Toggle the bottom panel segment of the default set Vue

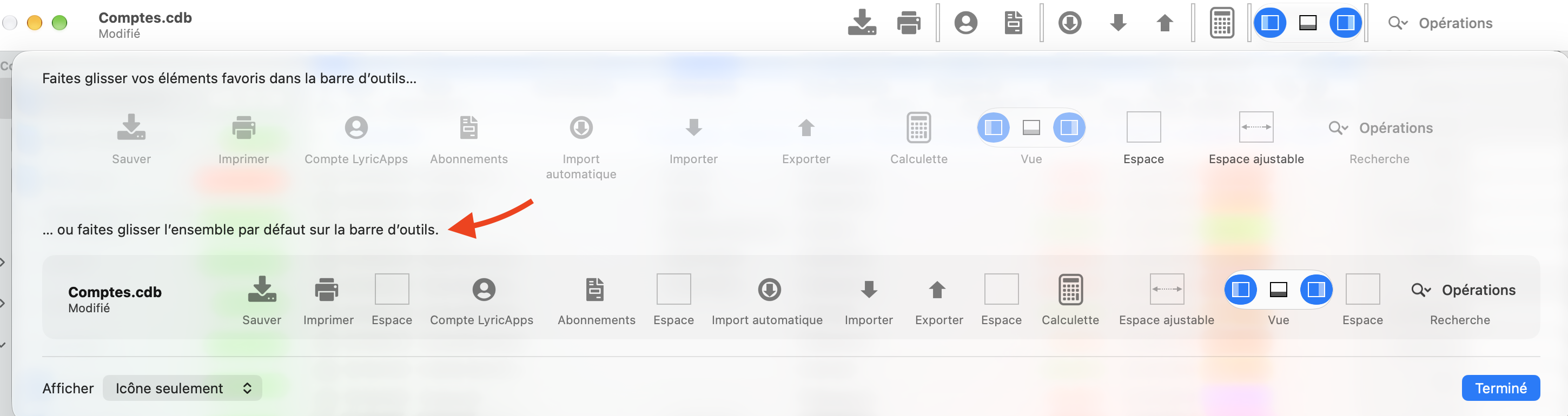1278,290
